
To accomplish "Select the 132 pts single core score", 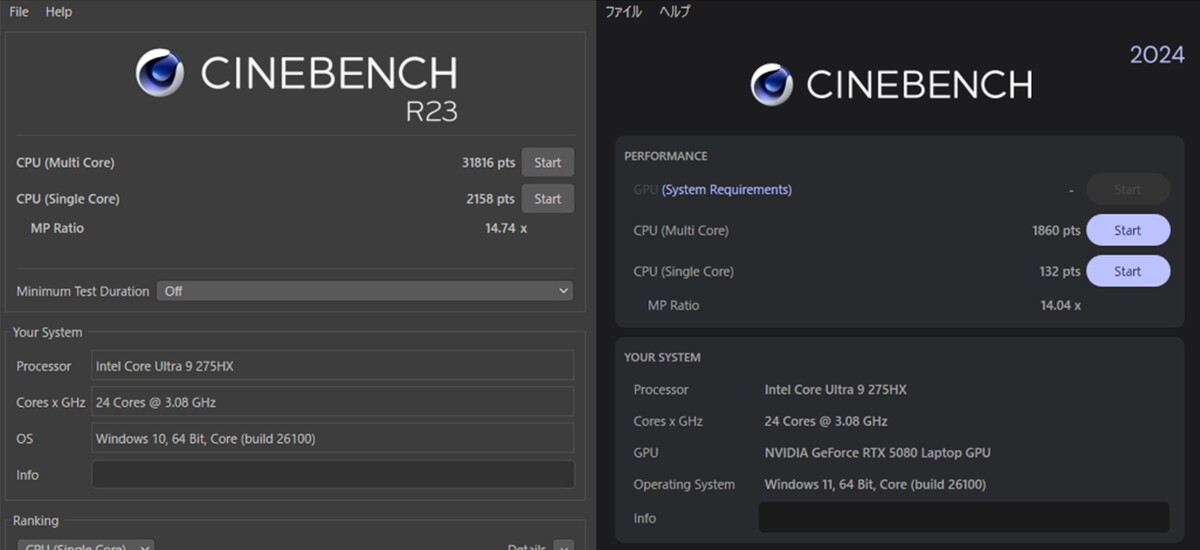I will click(1060, 271).
